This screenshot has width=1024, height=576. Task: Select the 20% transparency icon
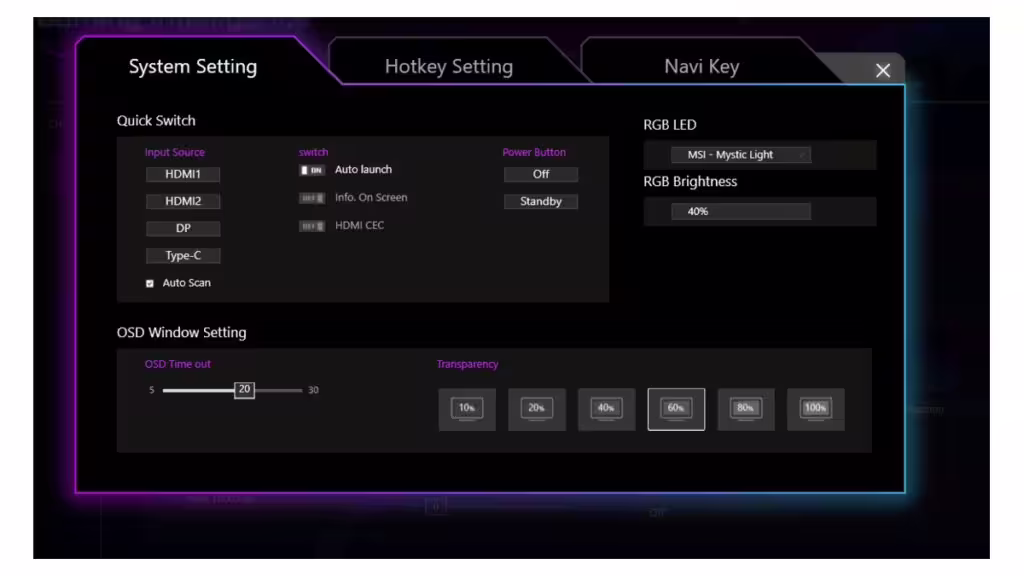pyautogui.click(x=537, y=409)
